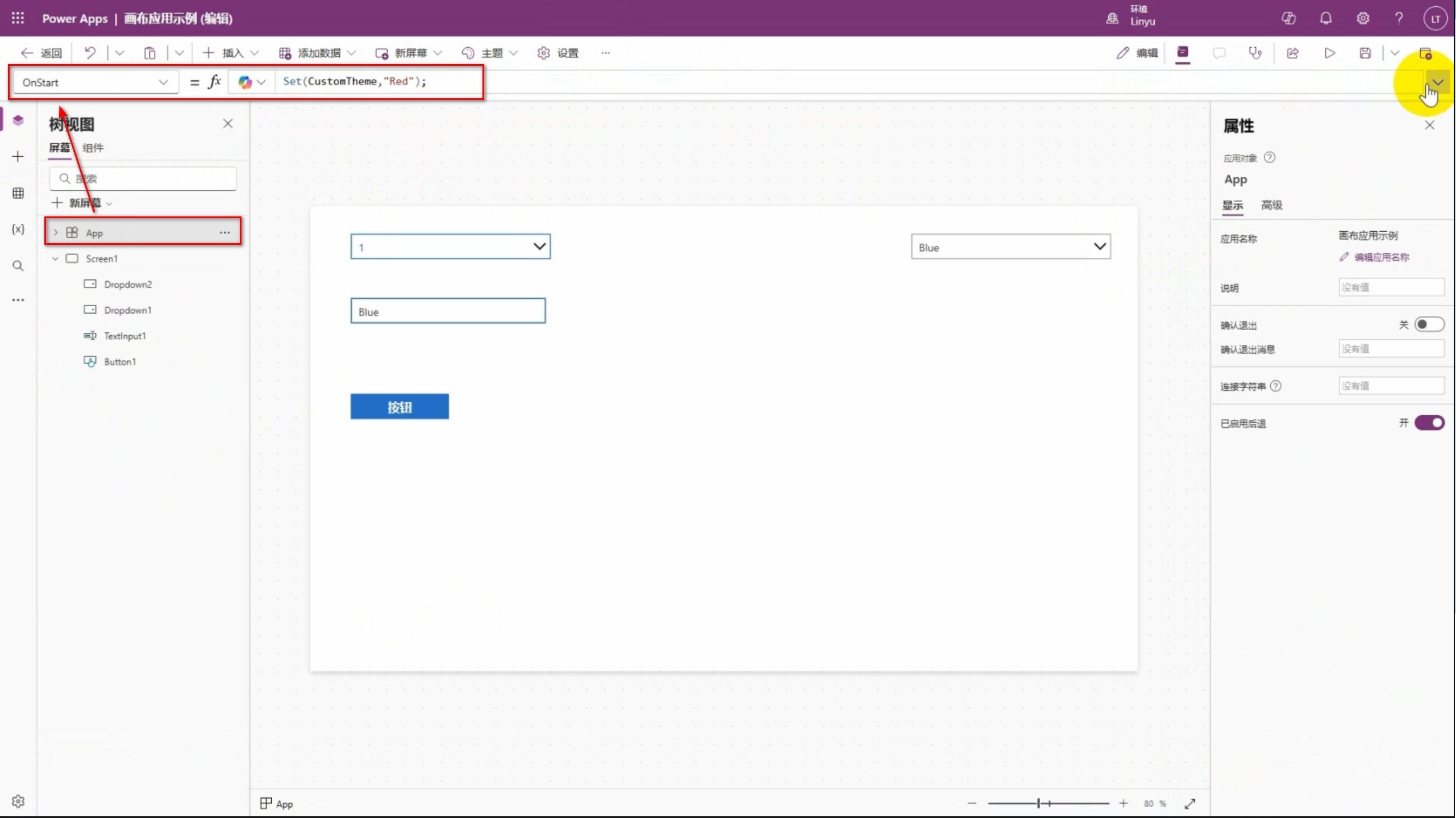This screenshot has height=818, width=1456.
Task: Switch to the 组件 tab
Action: [x=93, y=148]
